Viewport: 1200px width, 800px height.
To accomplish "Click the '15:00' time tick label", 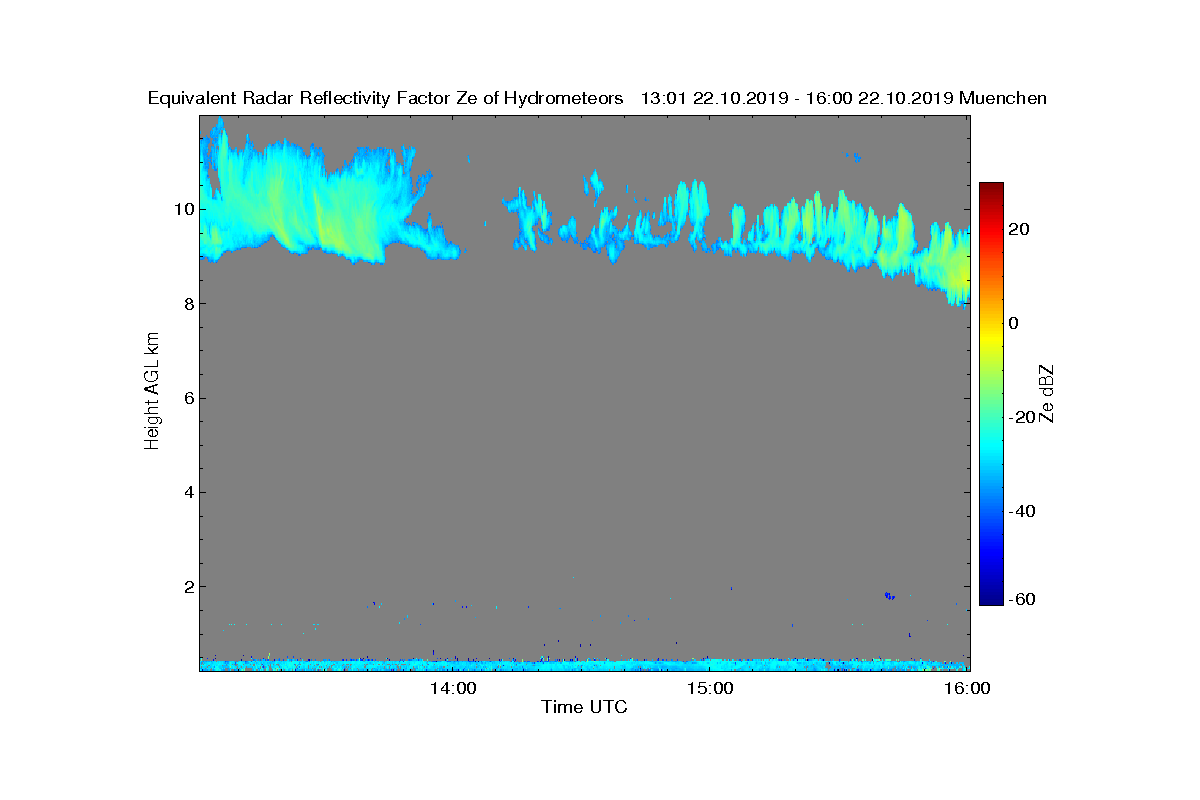I will tap(709, 688).
